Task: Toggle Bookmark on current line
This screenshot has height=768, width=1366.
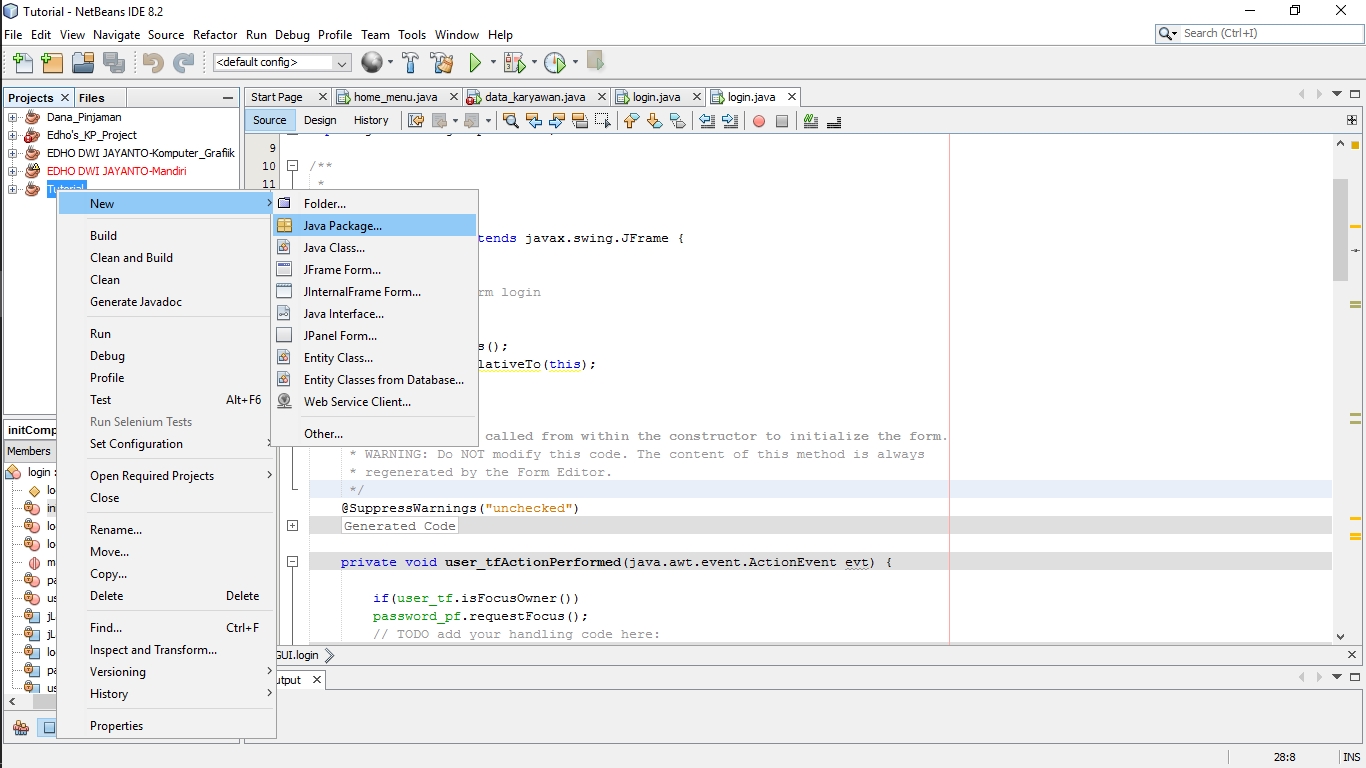Action: coord(678,121)
